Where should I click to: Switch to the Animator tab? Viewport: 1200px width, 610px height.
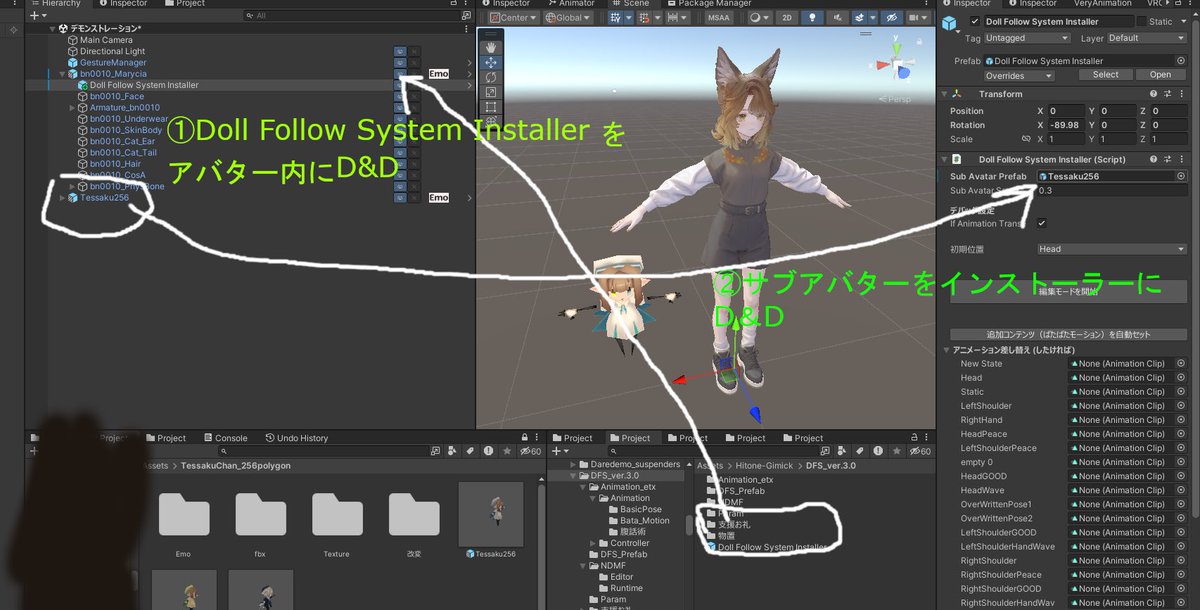pos(569,4)
